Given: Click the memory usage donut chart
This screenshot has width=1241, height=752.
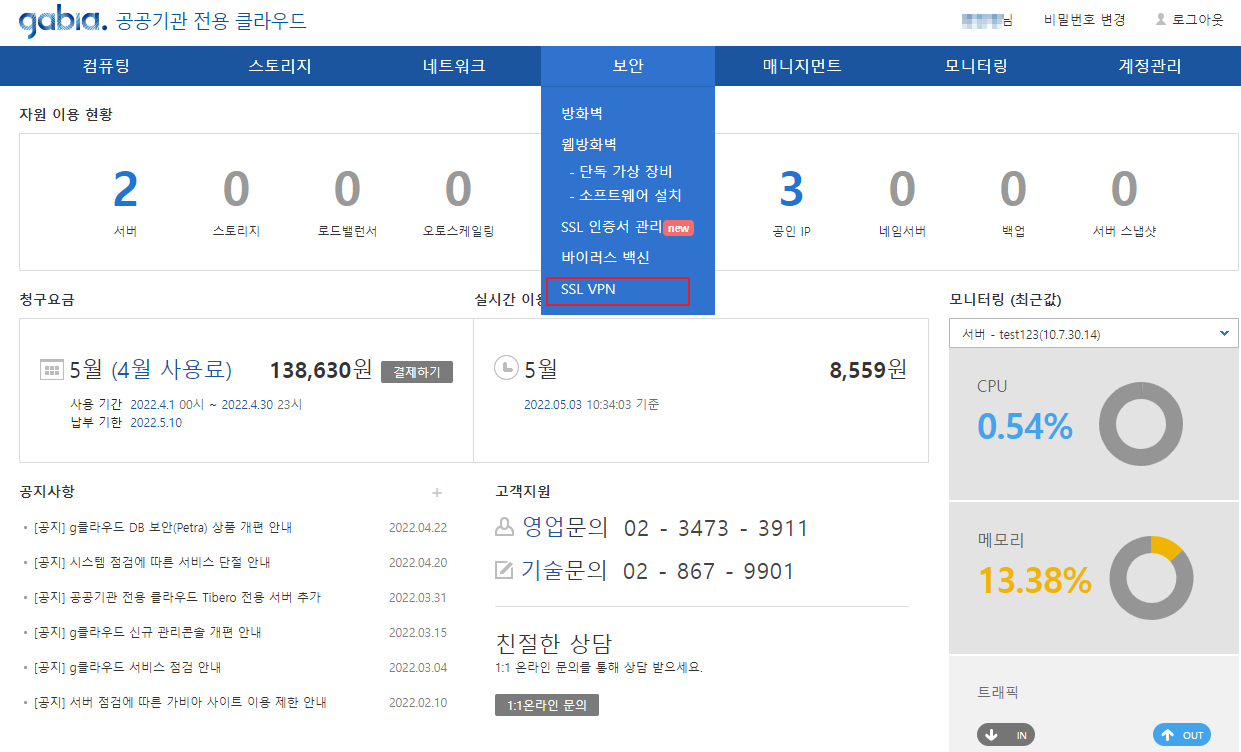Looking at the screenshot, I should pos(1150,578).
